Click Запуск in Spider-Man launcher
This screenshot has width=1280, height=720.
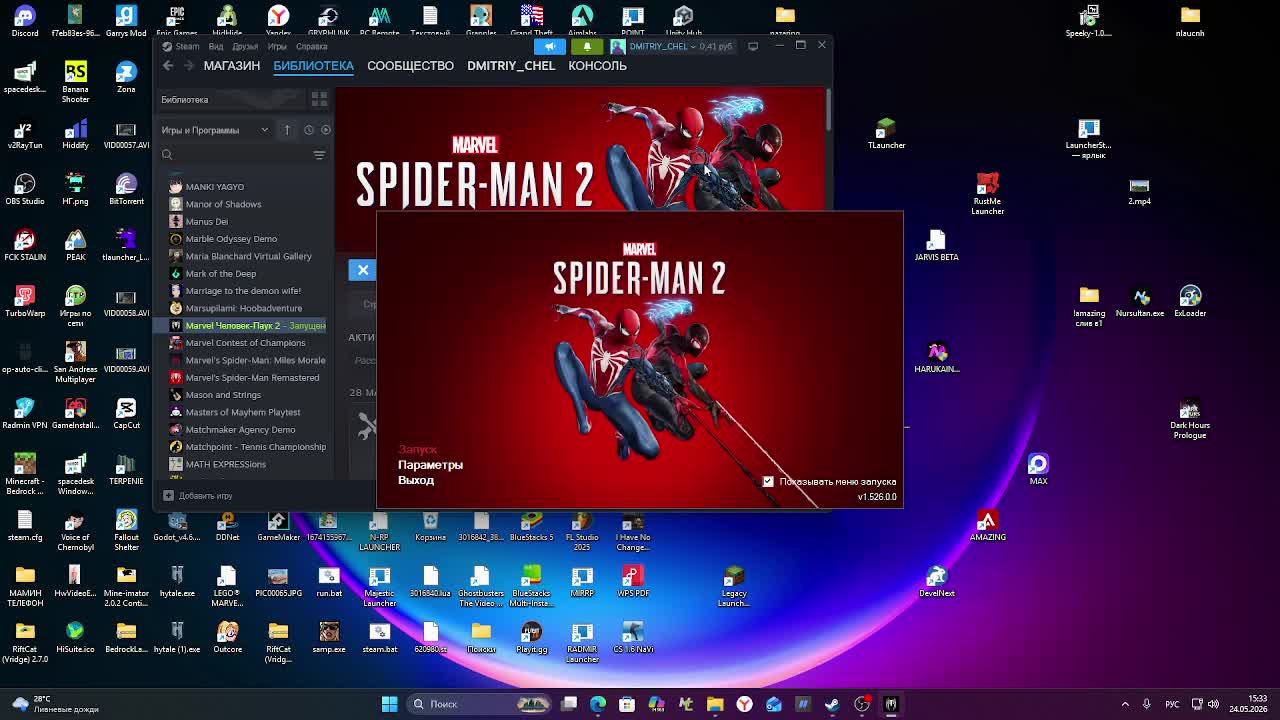(417, 450)
